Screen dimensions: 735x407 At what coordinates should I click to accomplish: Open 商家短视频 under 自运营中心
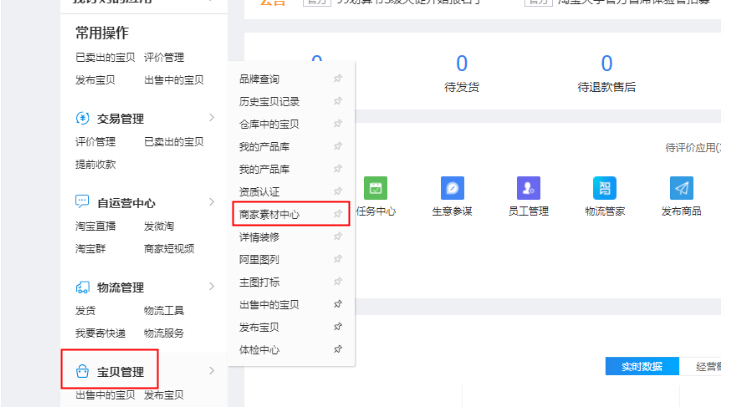169,249
